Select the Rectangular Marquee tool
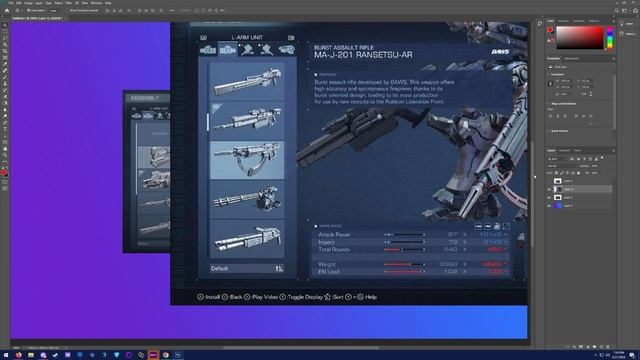640x360 pixels. [x=4, y=31]
